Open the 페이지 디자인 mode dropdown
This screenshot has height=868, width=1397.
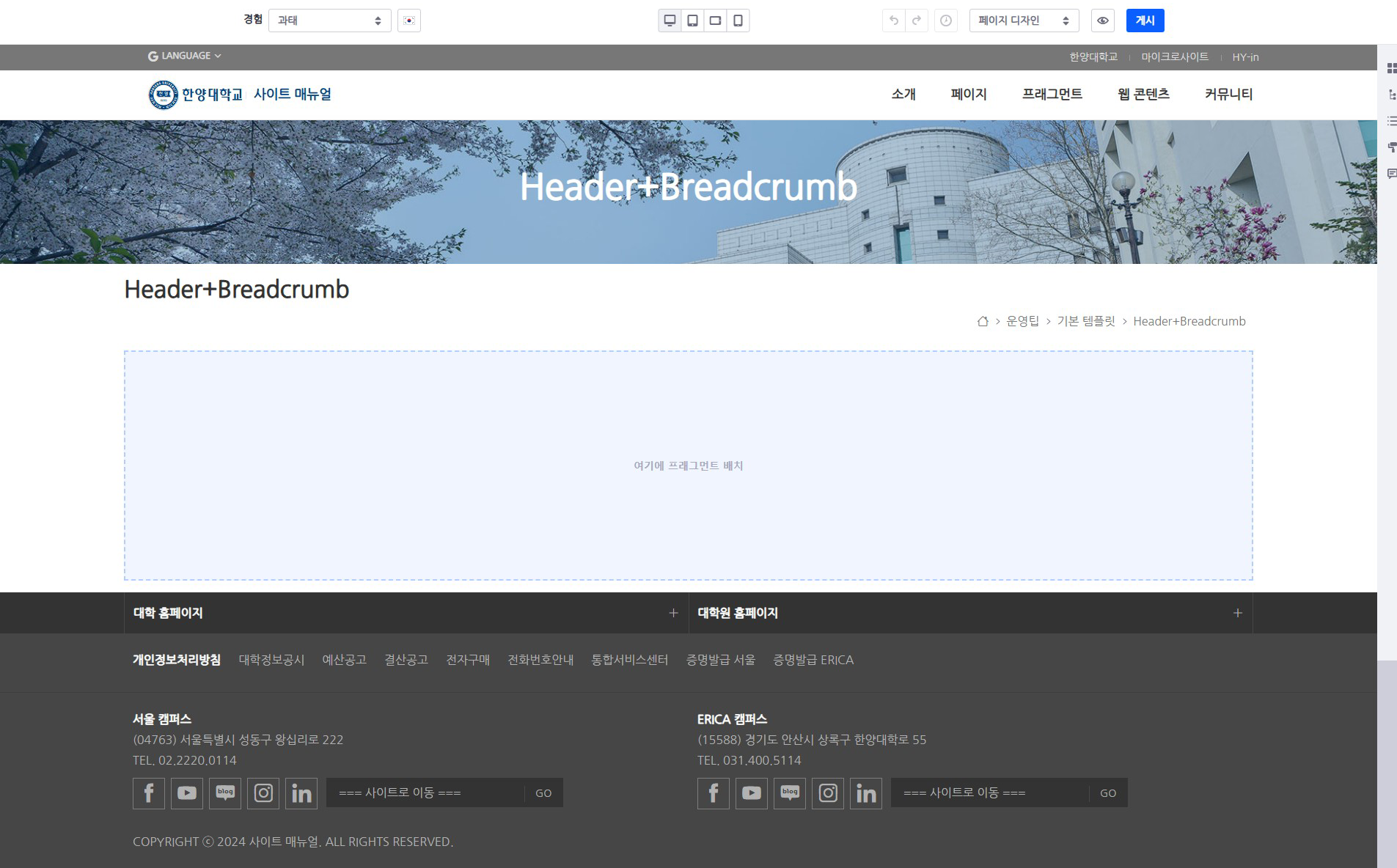pos(1024,21)
